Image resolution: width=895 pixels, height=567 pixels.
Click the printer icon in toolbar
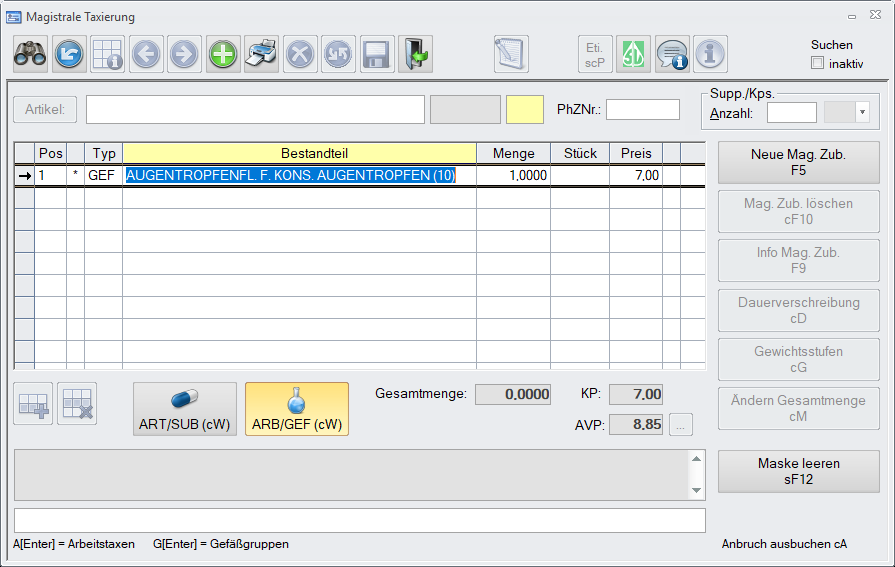[x=261, y=54]
